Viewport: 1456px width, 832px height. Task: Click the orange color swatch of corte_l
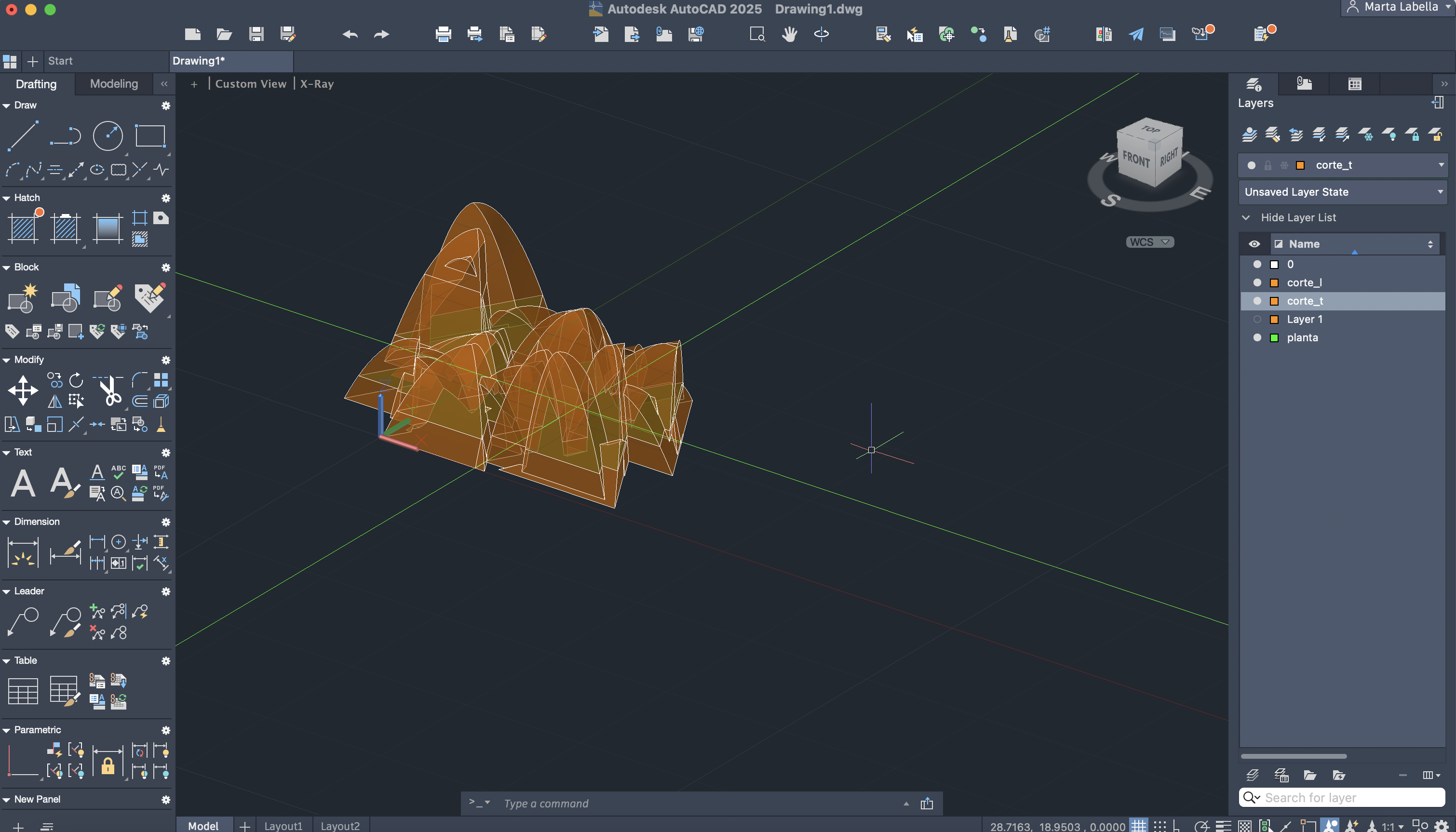pos(1274,283)
